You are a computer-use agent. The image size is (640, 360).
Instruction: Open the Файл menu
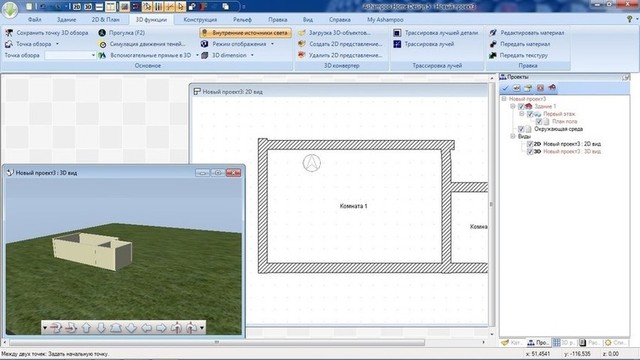click(35, 20)
